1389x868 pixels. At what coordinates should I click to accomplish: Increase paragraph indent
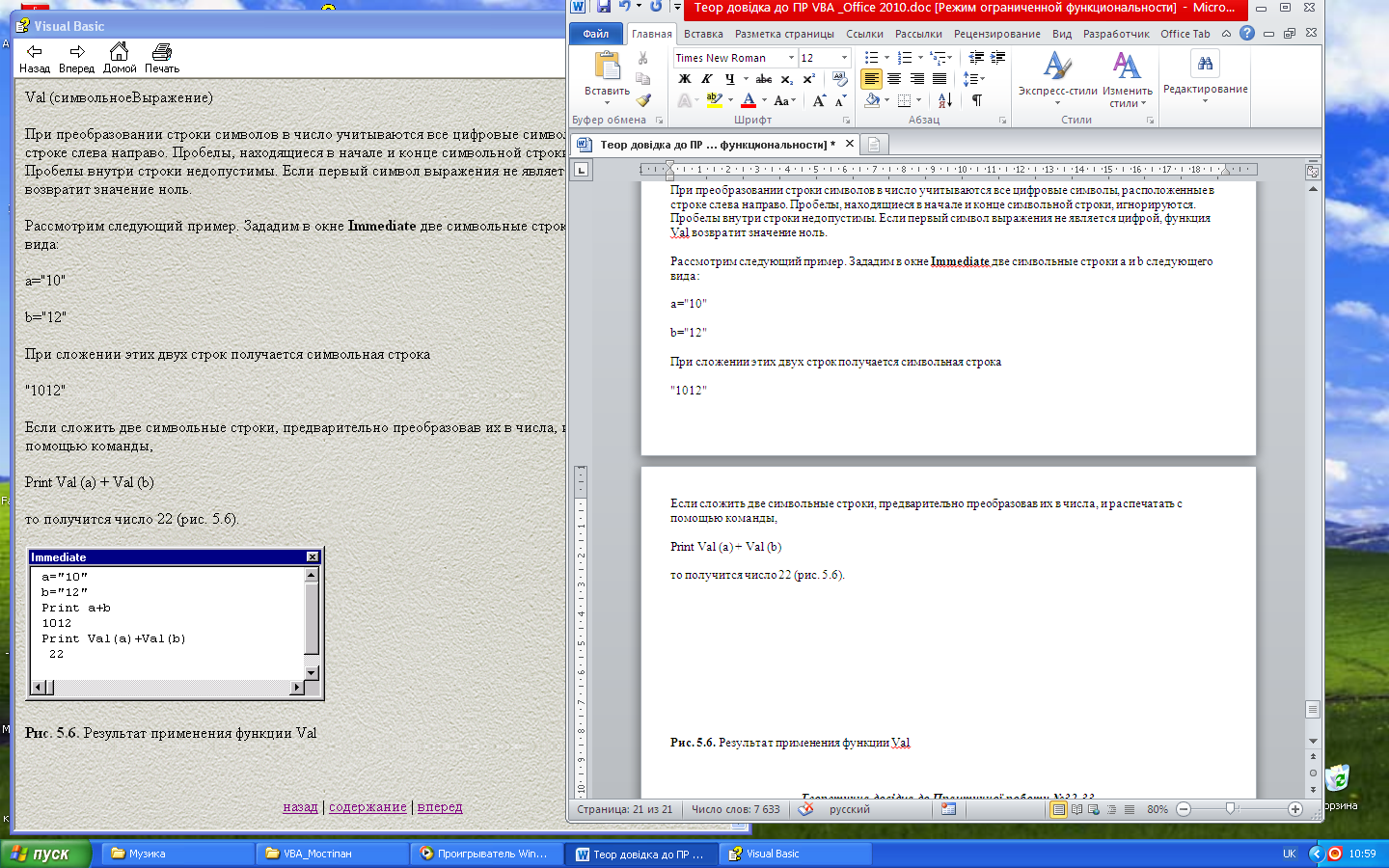(997, 58)
